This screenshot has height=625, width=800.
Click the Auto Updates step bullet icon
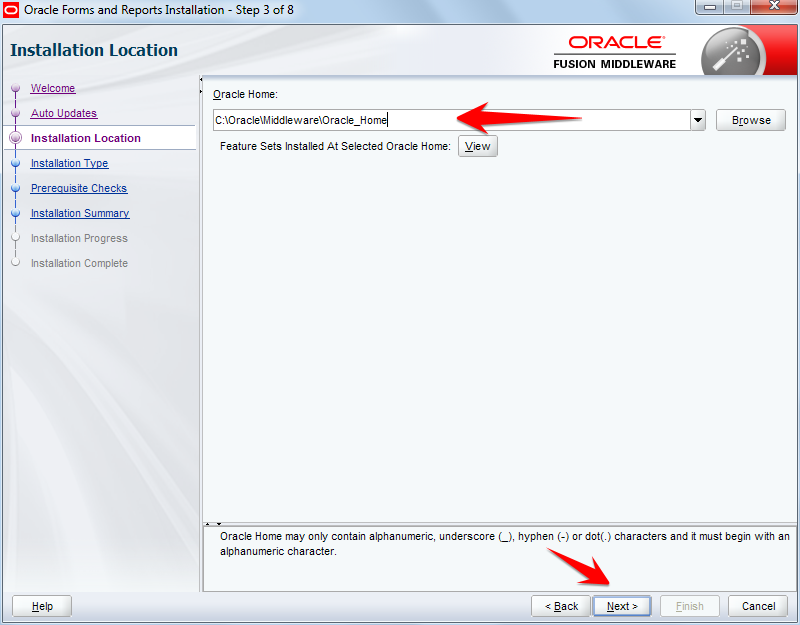pyautogui.click(x=16, y=113)
